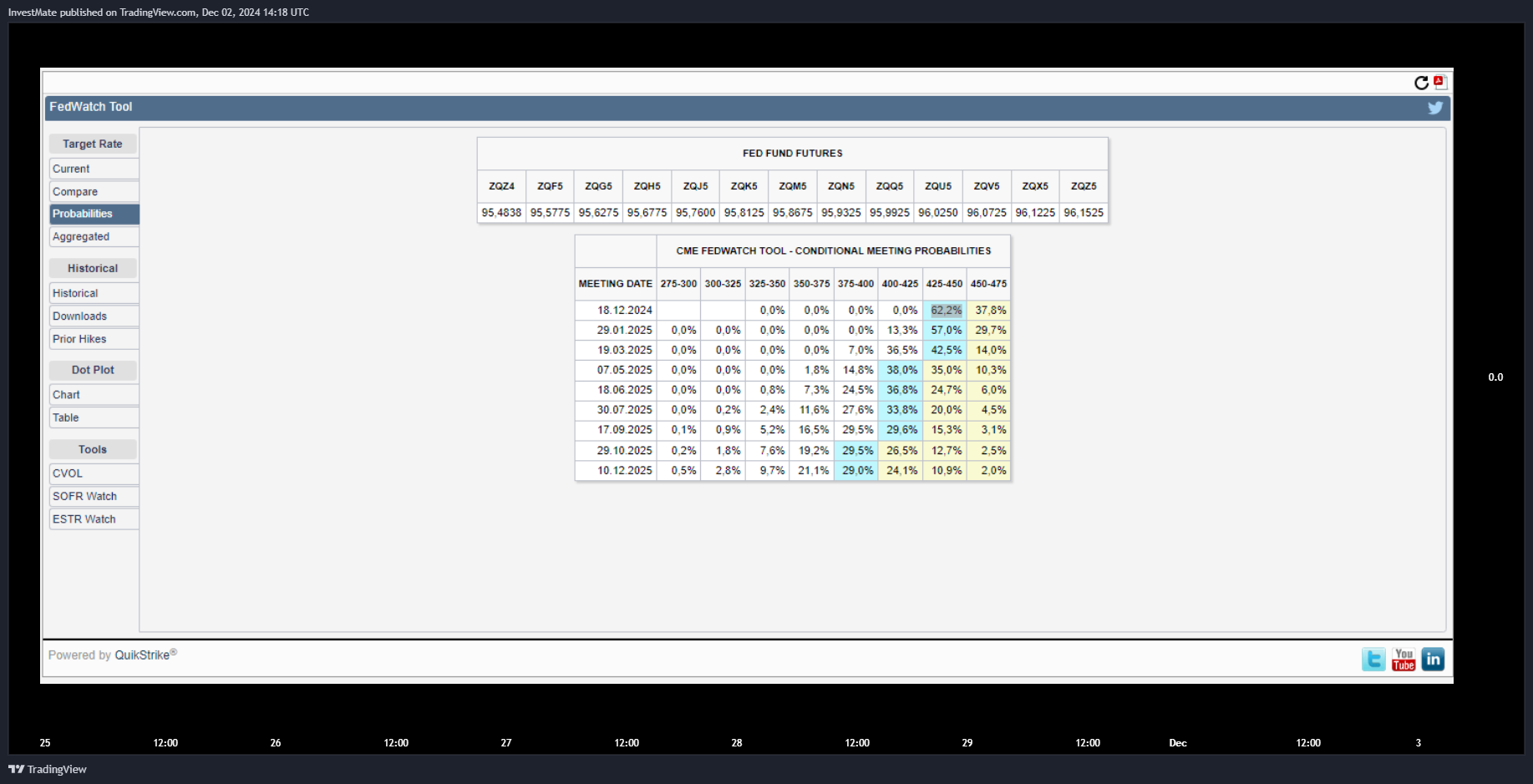Screen dimensions: 1533x784
Task: Click the Target Rate section header
Action: click(x=93, y=144)
